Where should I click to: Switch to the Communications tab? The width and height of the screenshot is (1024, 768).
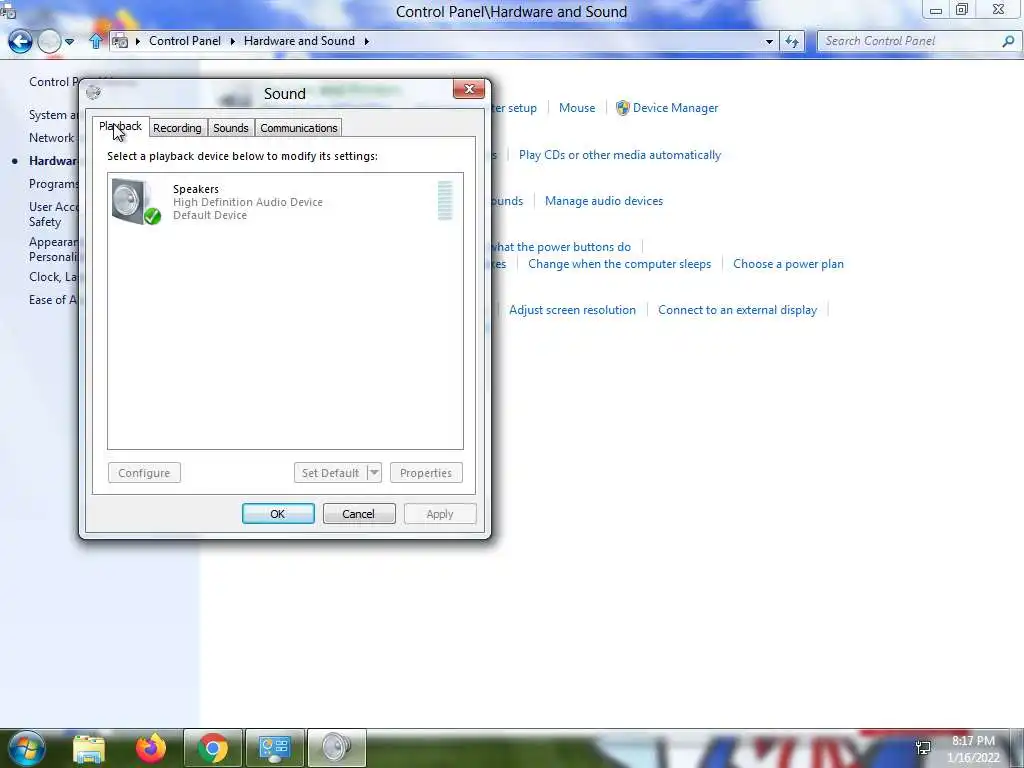tap(298, 128)
